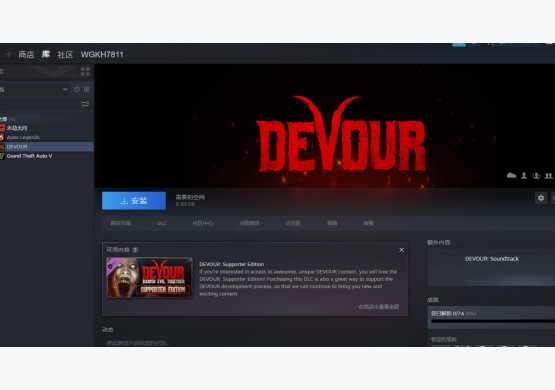Click the blue 安装 install button
The width and height of the screenshot is (555, 390).
(x=134, y=201)
